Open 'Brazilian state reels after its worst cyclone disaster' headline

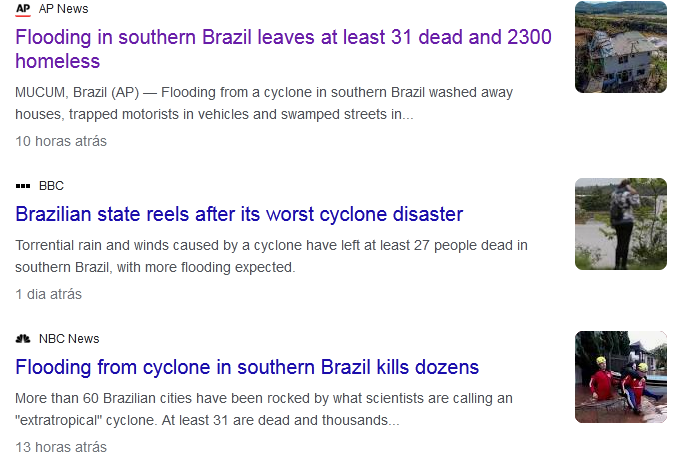(239, 214)
